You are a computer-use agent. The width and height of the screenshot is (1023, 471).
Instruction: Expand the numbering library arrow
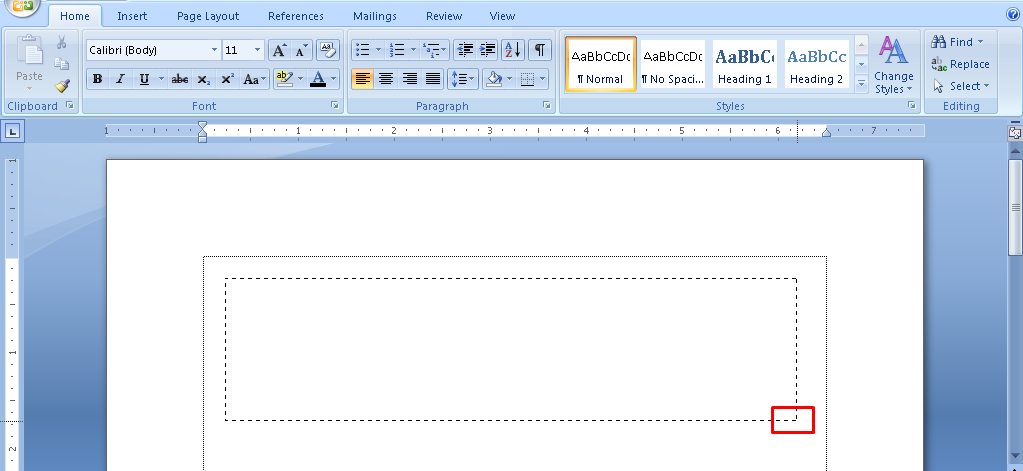(413, 50)
